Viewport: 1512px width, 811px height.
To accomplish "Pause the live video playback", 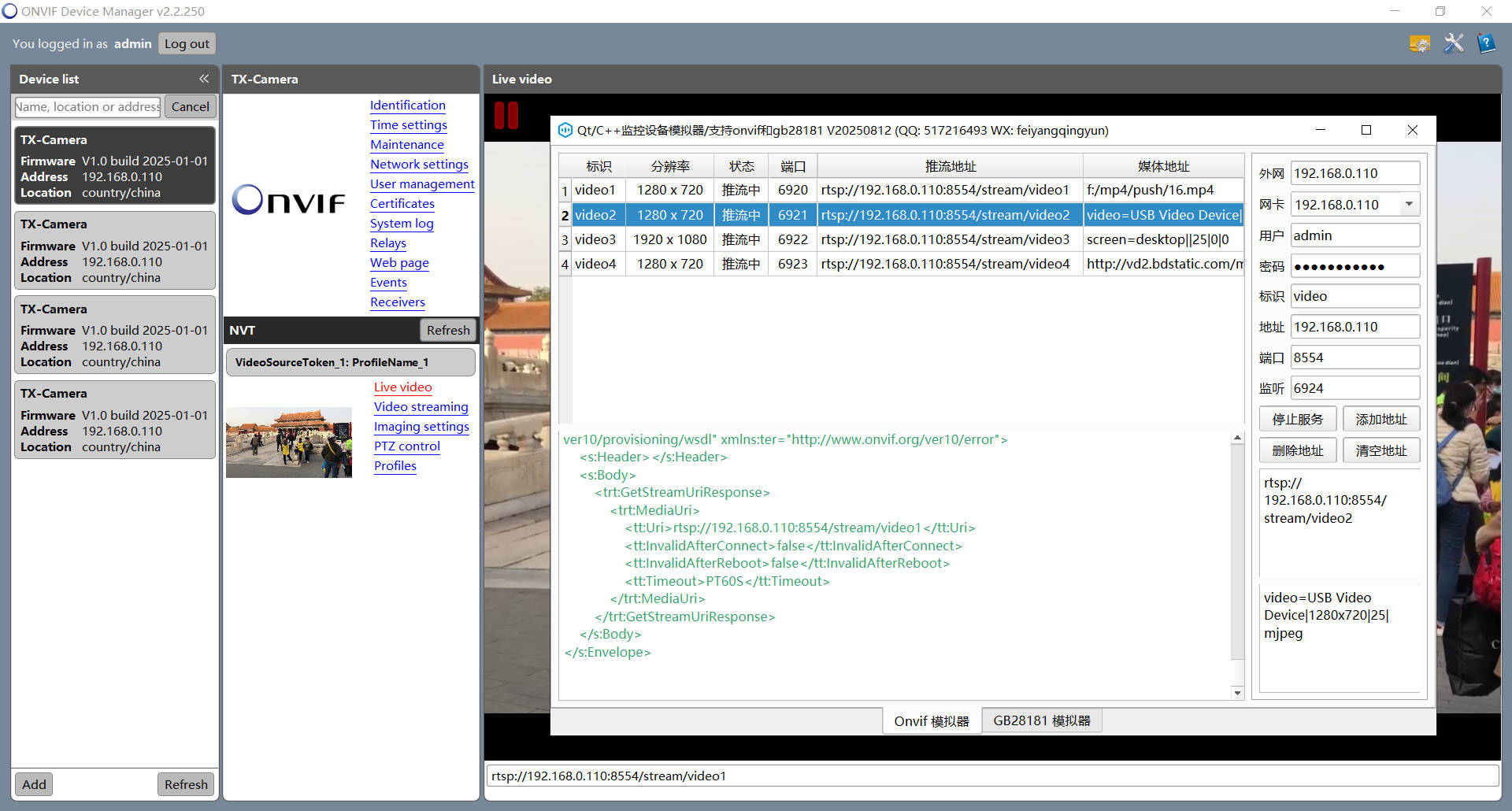I will [x=506, y=115].
